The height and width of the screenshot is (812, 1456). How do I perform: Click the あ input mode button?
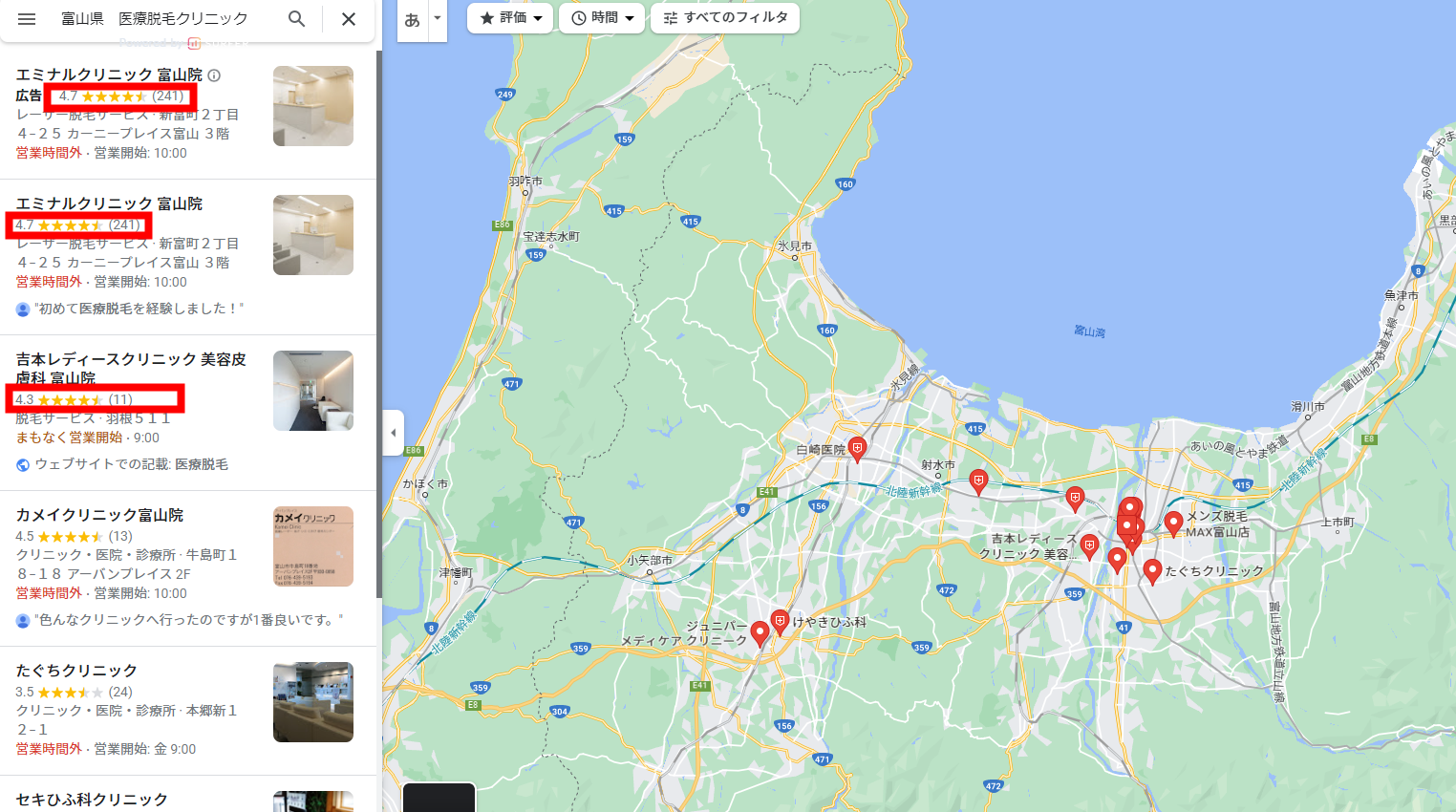point(413,19)
